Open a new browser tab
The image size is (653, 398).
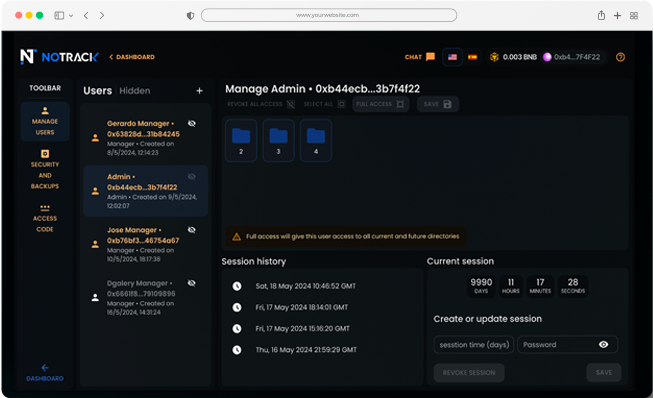click(617, 15)
